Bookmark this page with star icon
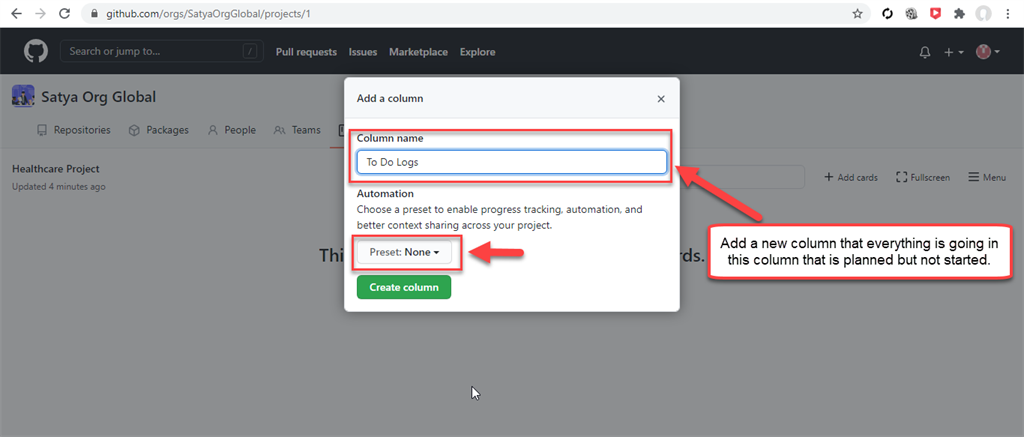Screen dimensions: 1024x437 857,14
